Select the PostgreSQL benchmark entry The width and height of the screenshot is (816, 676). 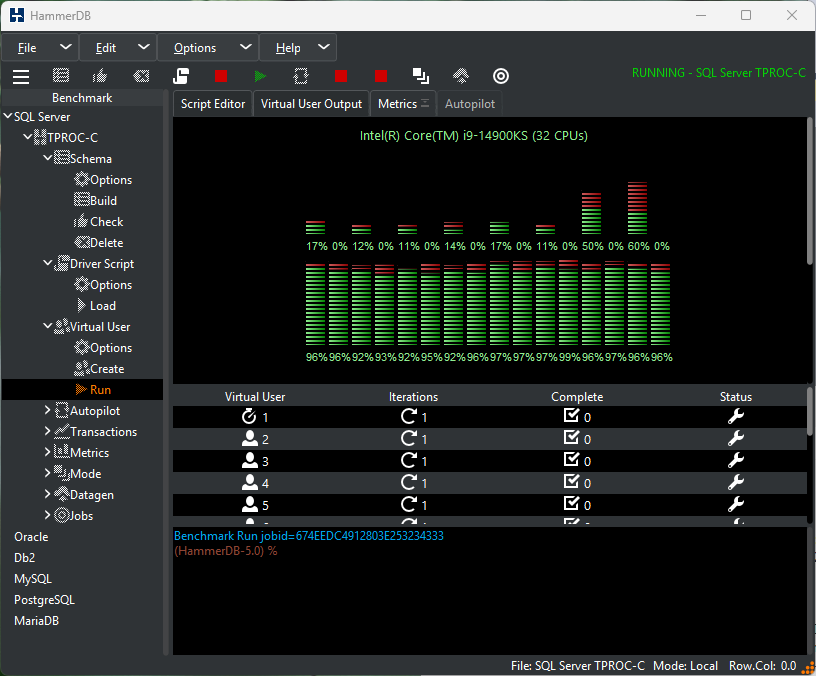pyautogui.click(x=44, y=600)
